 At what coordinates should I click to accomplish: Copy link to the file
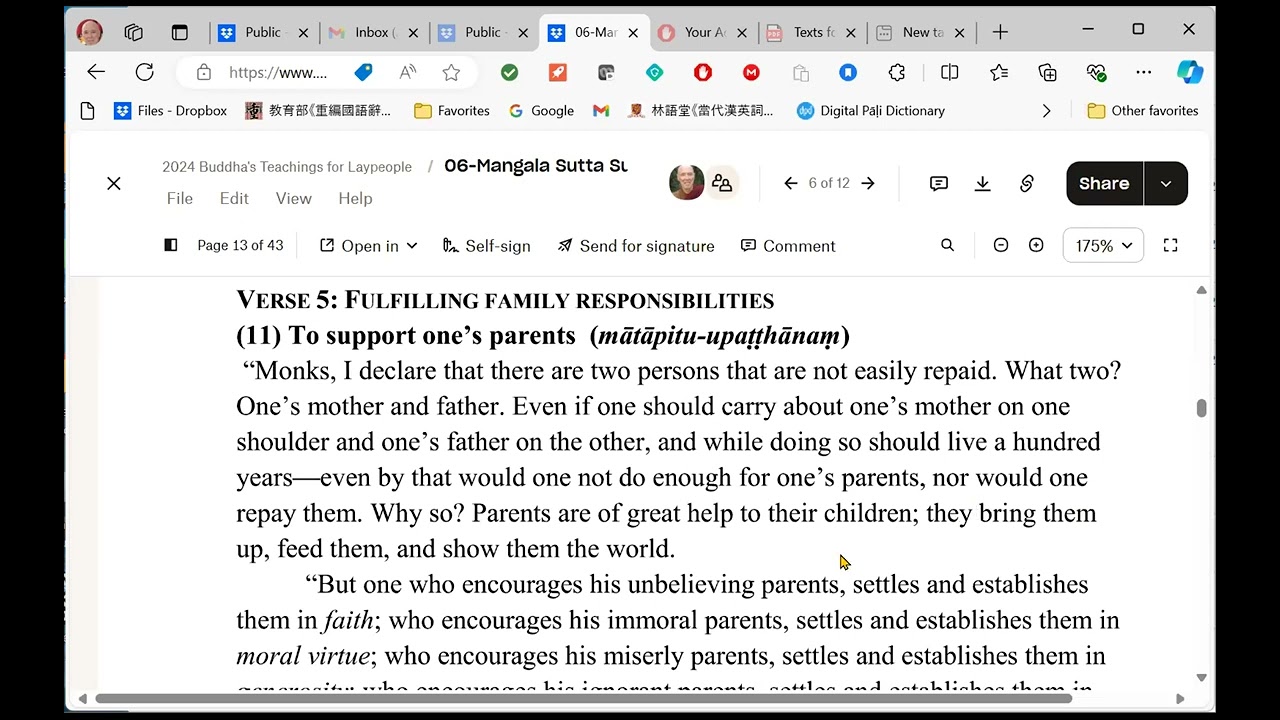tap(1026, 183)
